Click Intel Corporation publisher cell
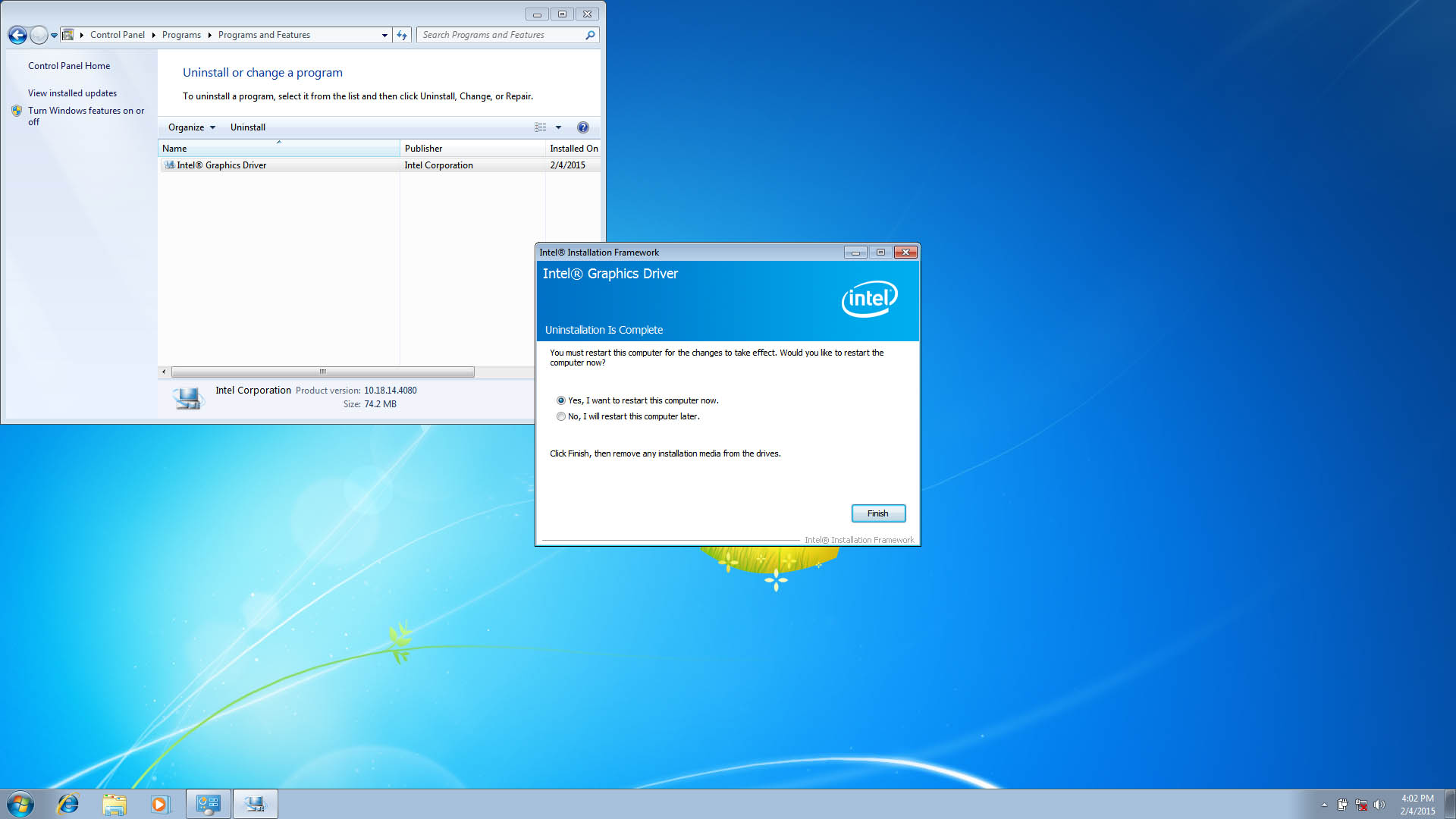The image size is (1456, 819). coord(438,165)
